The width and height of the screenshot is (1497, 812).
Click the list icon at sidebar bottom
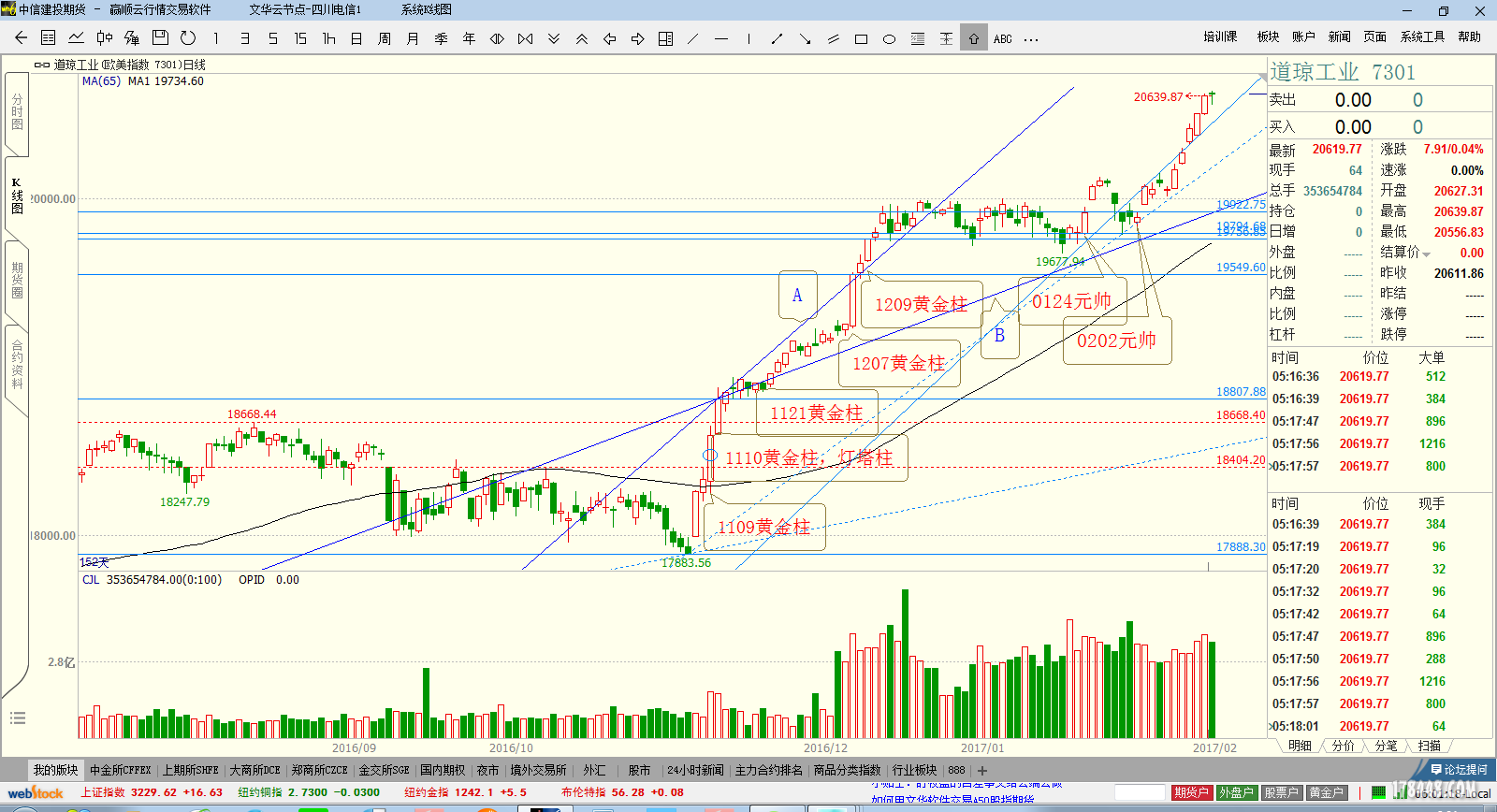[17, 718]
